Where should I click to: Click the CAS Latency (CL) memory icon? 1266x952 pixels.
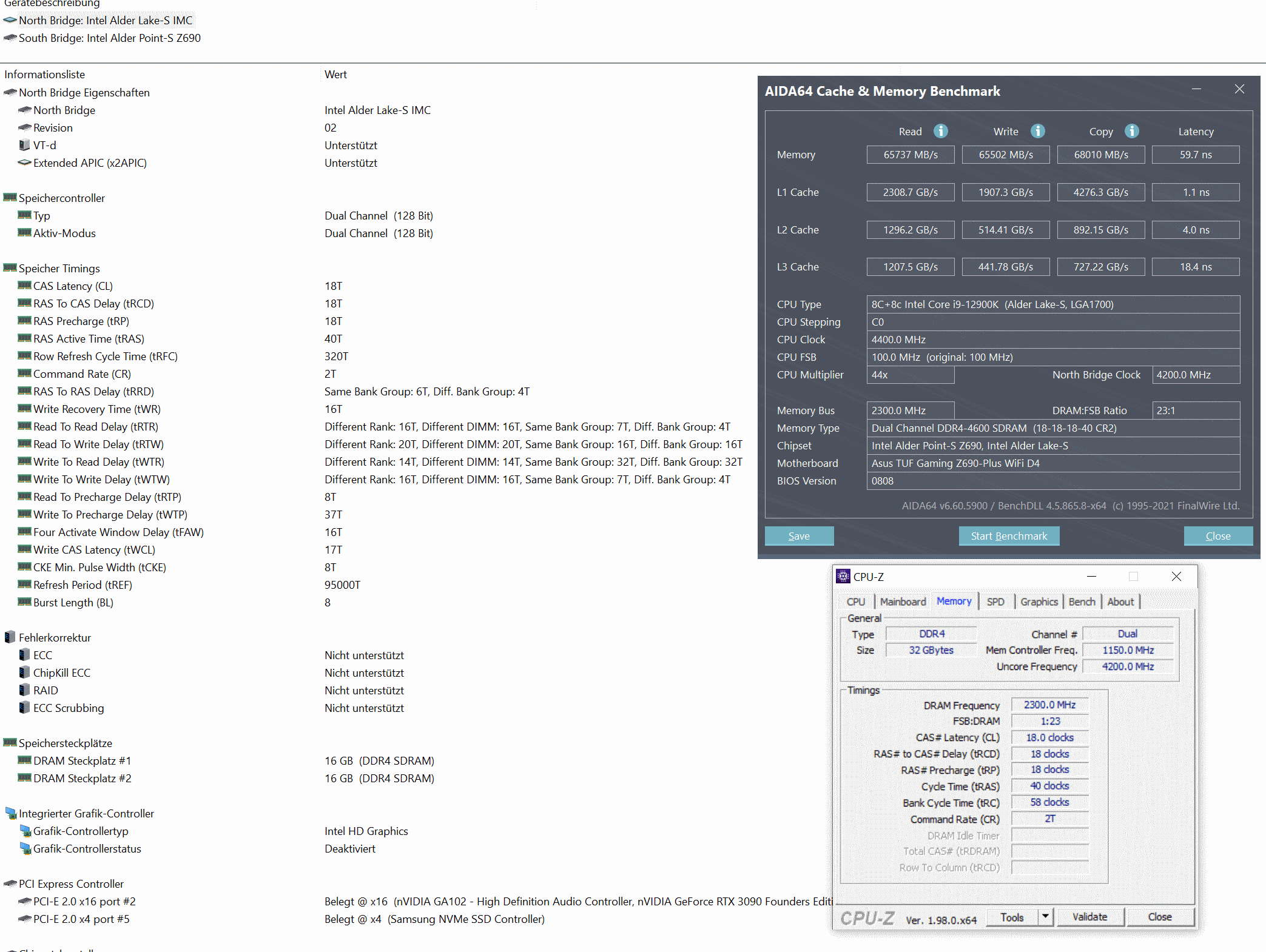point(24,286)
